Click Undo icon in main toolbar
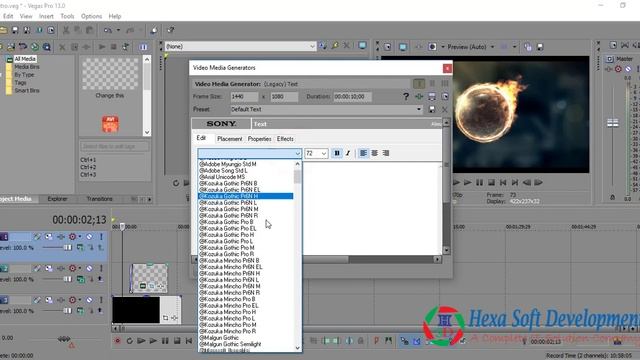640x360 pixels. (x=108, y=30)
